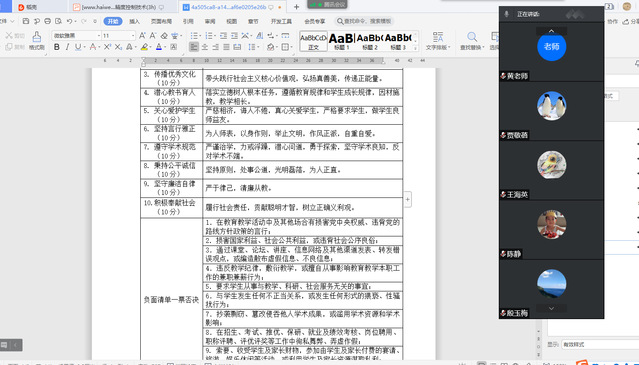Click the Find and Replace magnifier icon
This screenshot has width=639, height=365.
coord(472,37)
